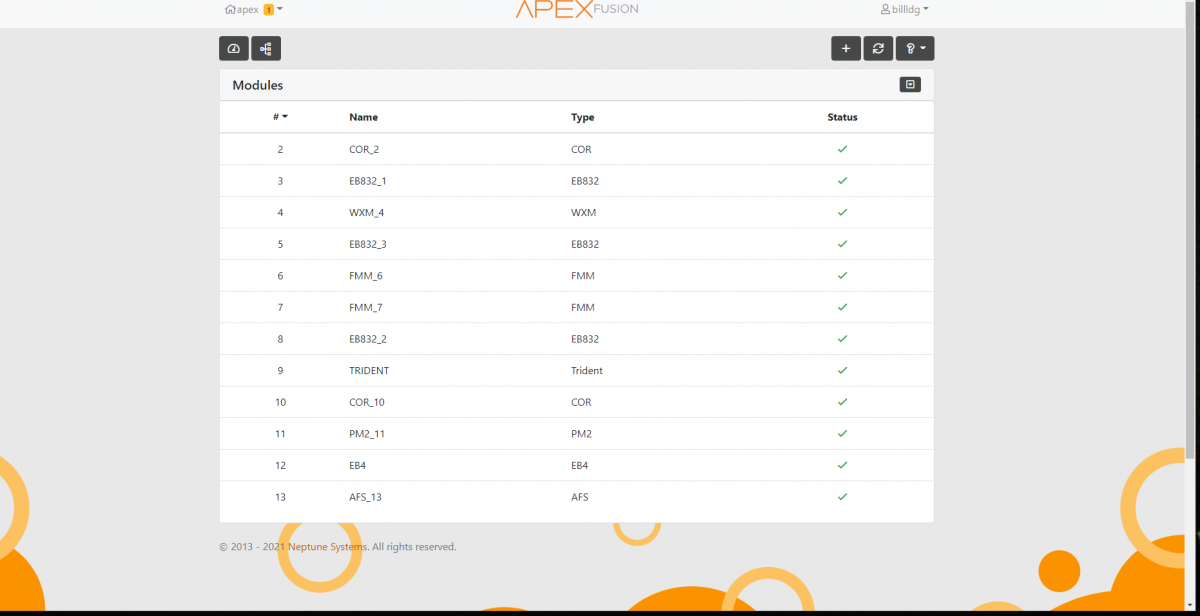Viewport: 1200px width, 616px height.
Task: Sort by the Type column header
Action: coord(583,117)
